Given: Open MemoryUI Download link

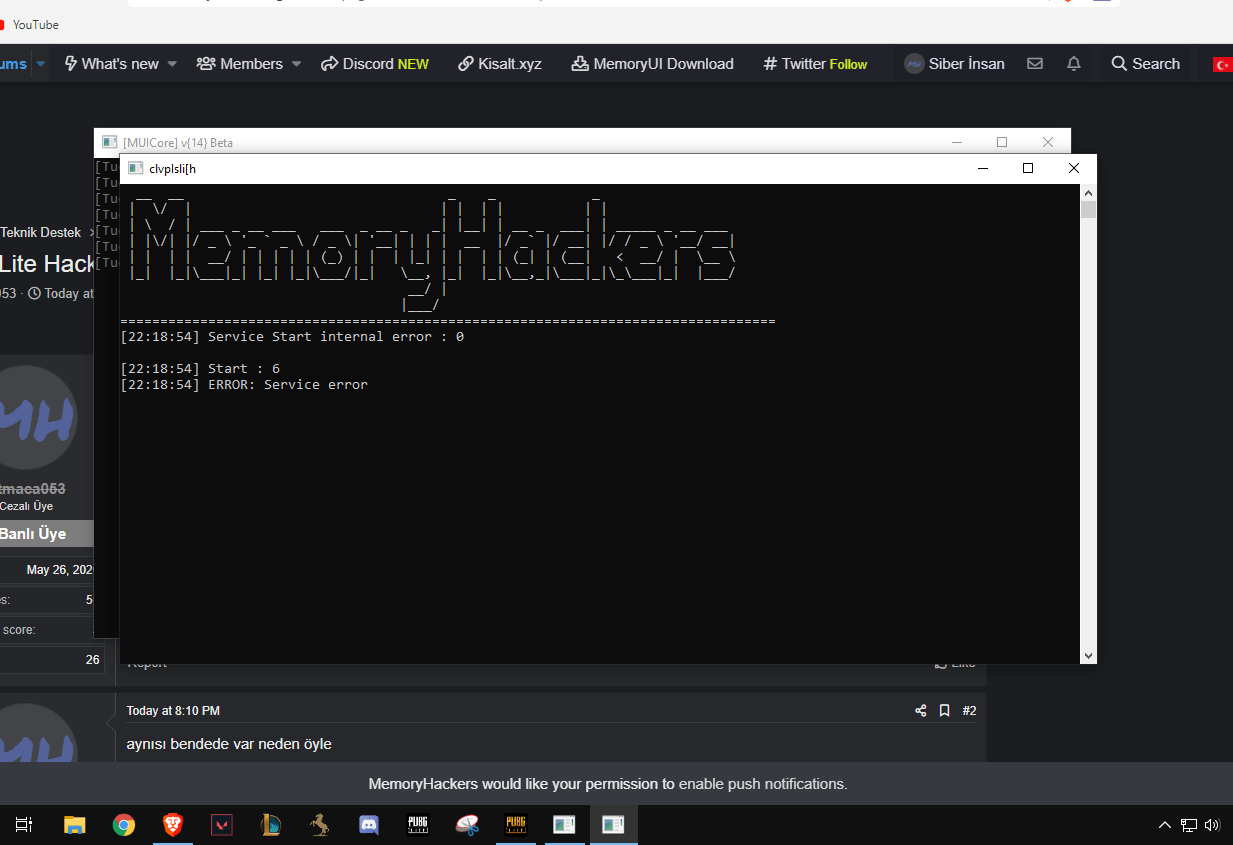Looking at the screenshot, I should [653, 63].
